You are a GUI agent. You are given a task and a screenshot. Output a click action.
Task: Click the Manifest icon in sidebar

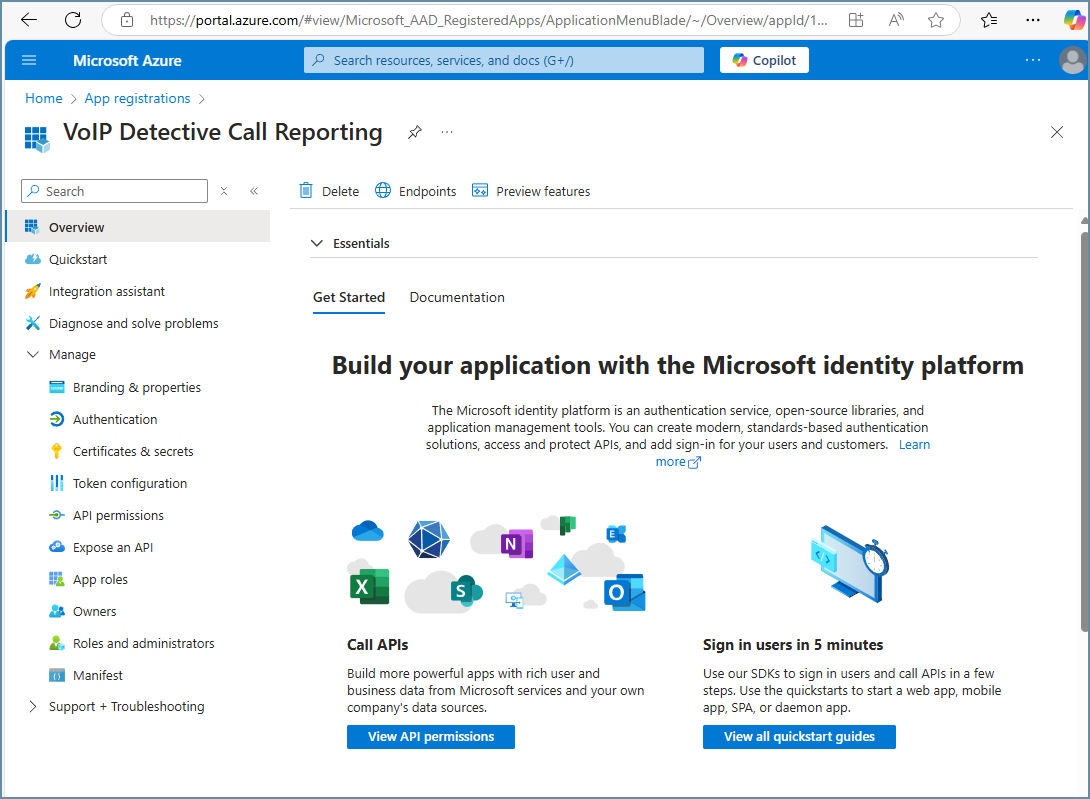(x=57, y=675)
